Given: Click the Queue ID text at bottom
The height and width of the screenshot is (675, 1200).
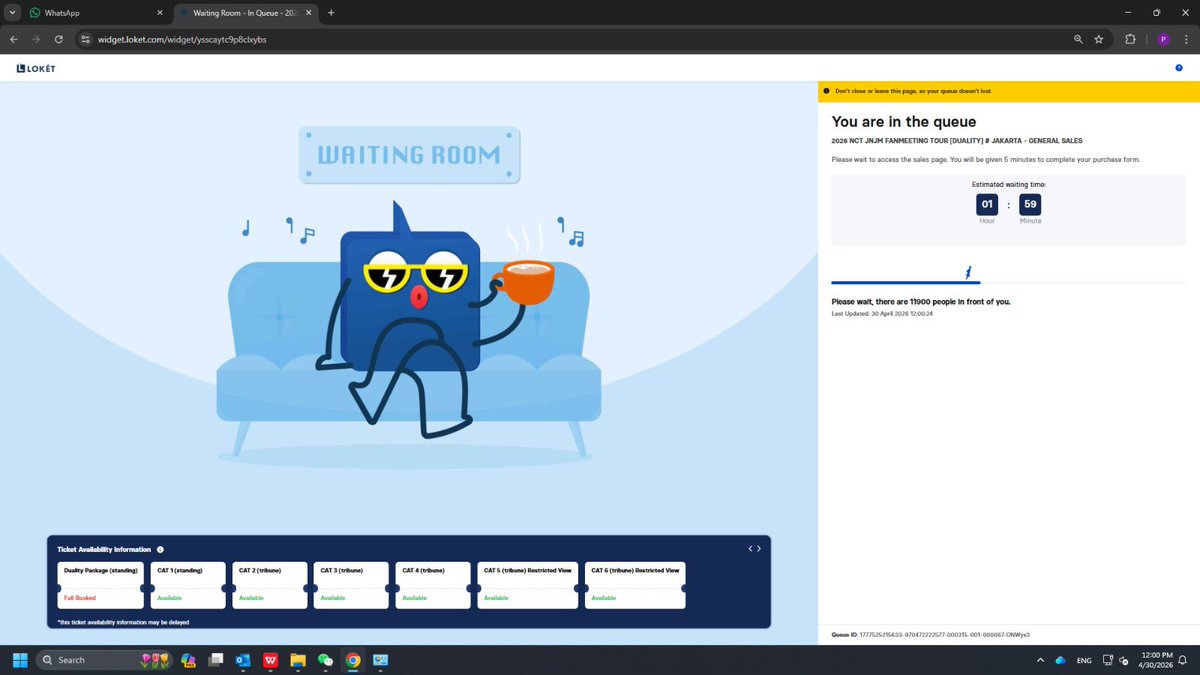Looking at the screenshot, I should pyautogui.click(x=931, y=635).
